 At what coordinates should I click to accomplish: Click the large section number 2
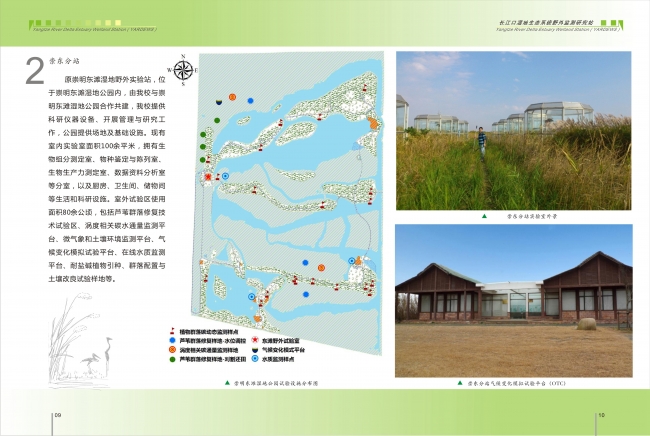pos(35,71)
